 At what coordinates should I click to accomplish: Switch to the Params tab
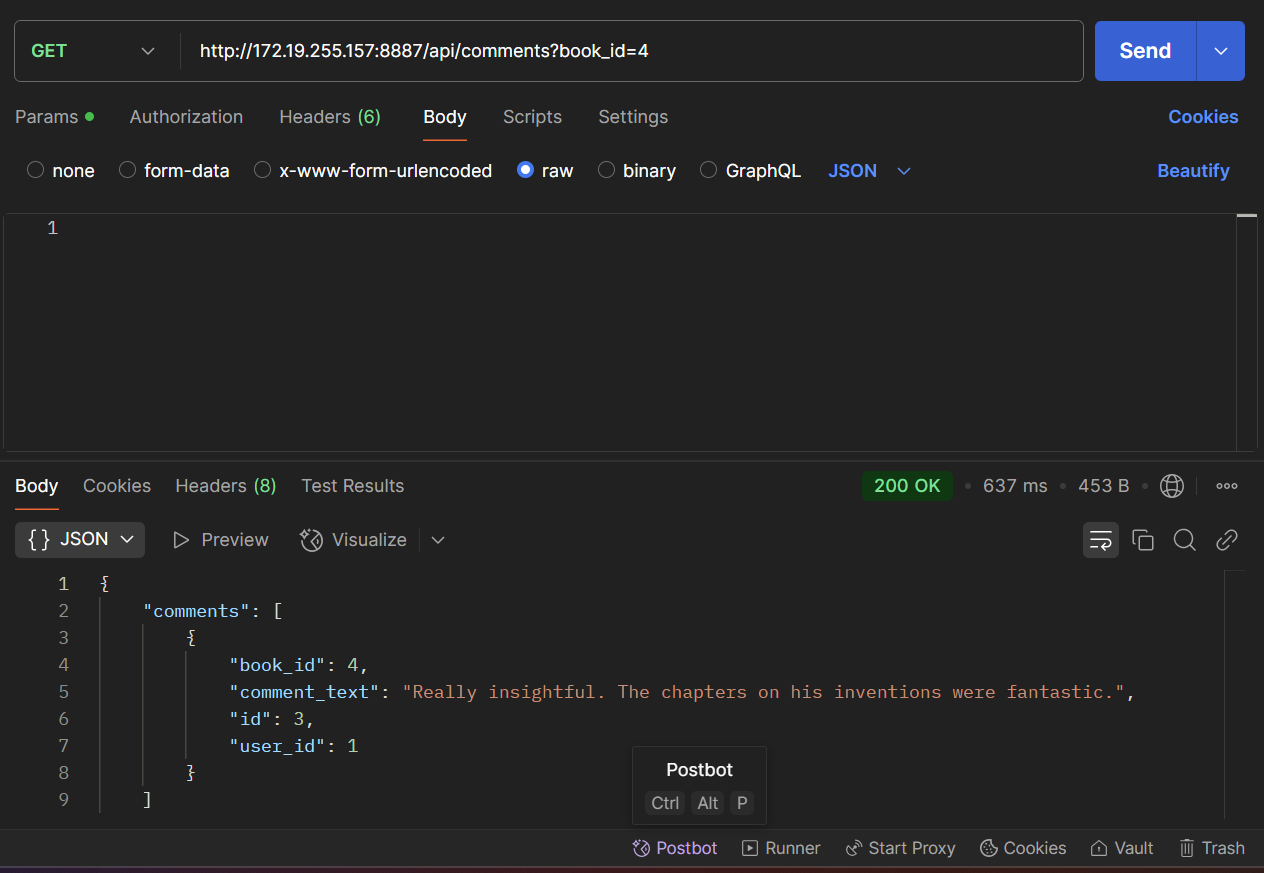click(x=55, y=117)
